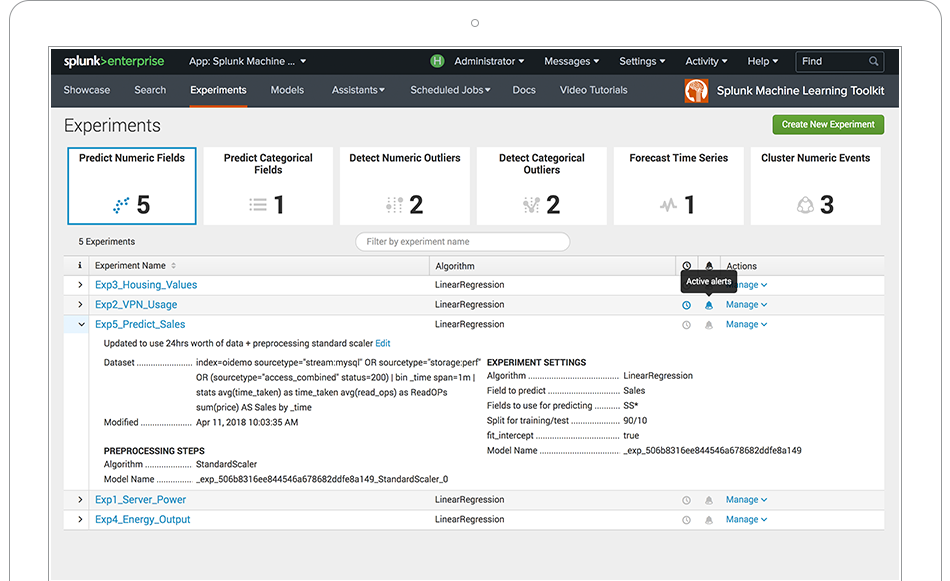This screenshot has height=581, width=950.
Task: Open Manage menu for Exp1_Server_Power
Action: [746, 500]
